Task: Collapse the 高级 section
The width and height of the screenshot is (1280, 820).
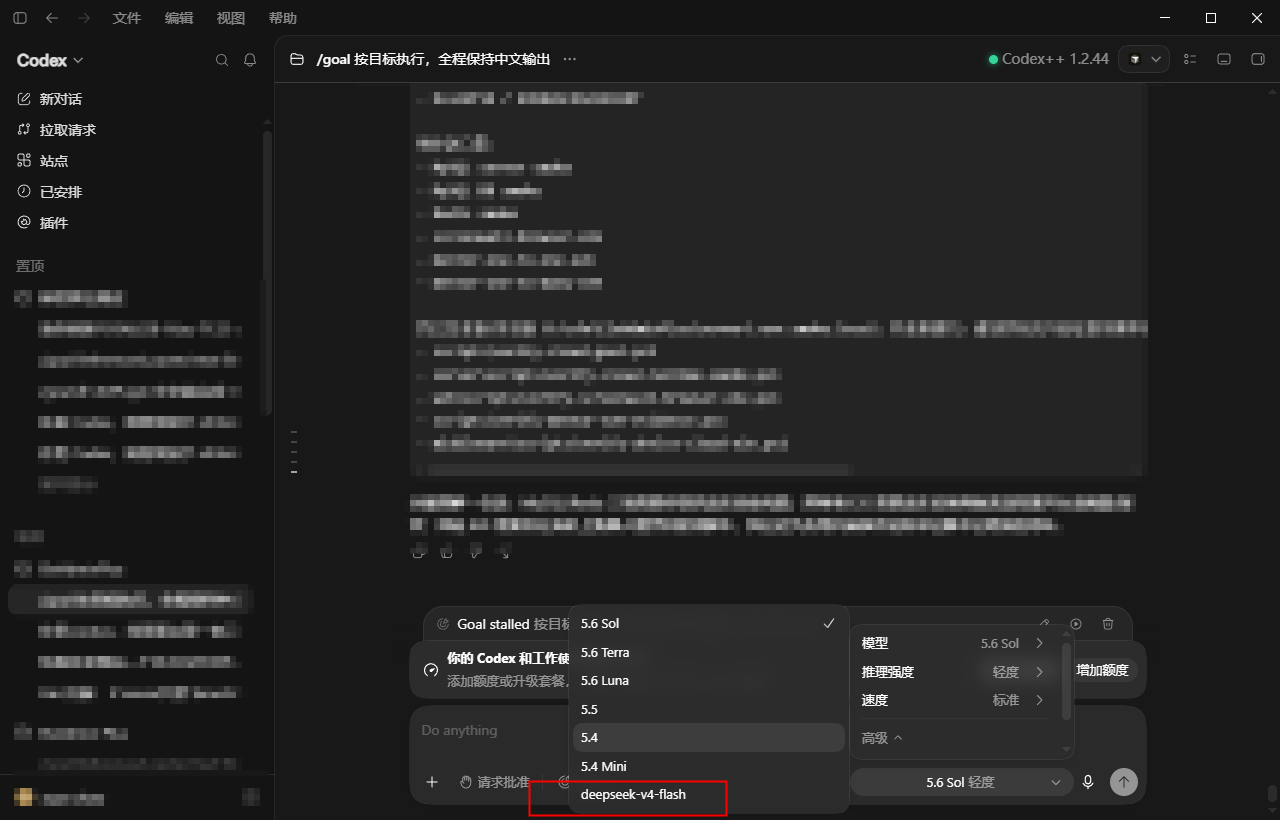Action: coord(882,738)
